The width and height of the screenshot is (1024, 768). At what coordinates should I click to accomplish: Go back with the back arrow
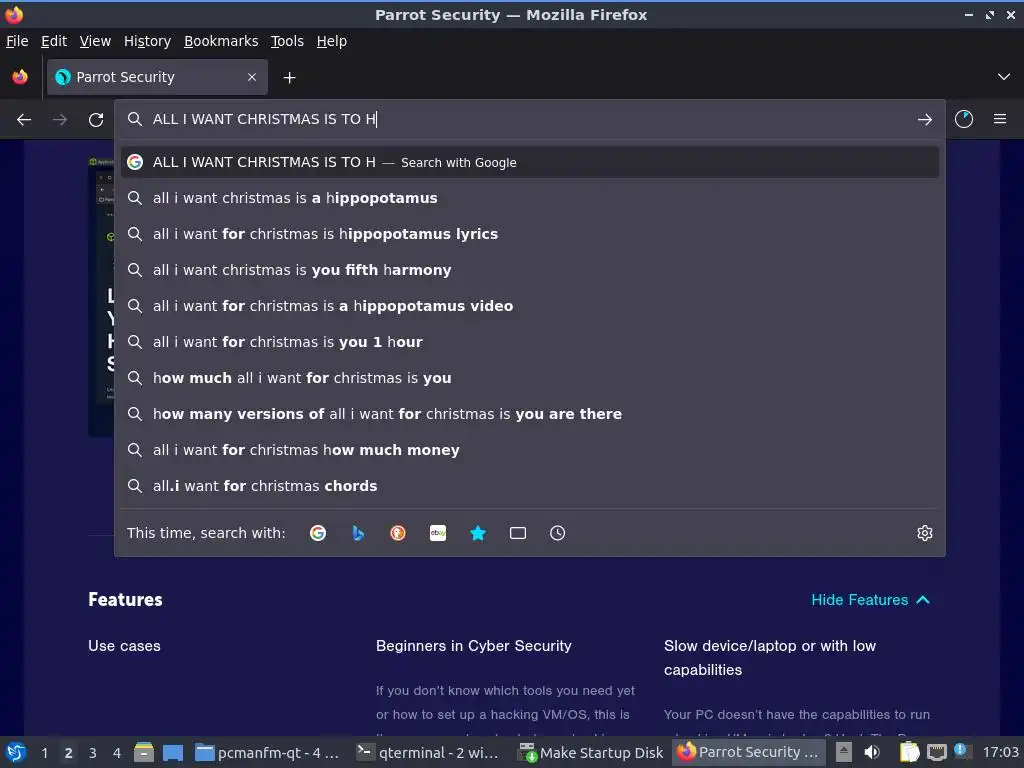tap(24, 120)
